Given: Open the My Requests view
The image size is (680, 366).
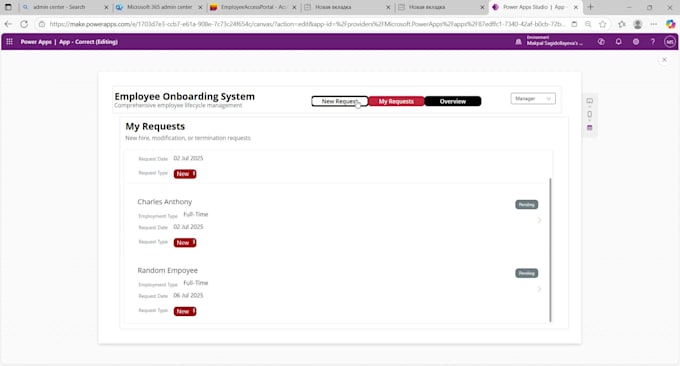Looking at the screenshot, I should tap(396, 101).
